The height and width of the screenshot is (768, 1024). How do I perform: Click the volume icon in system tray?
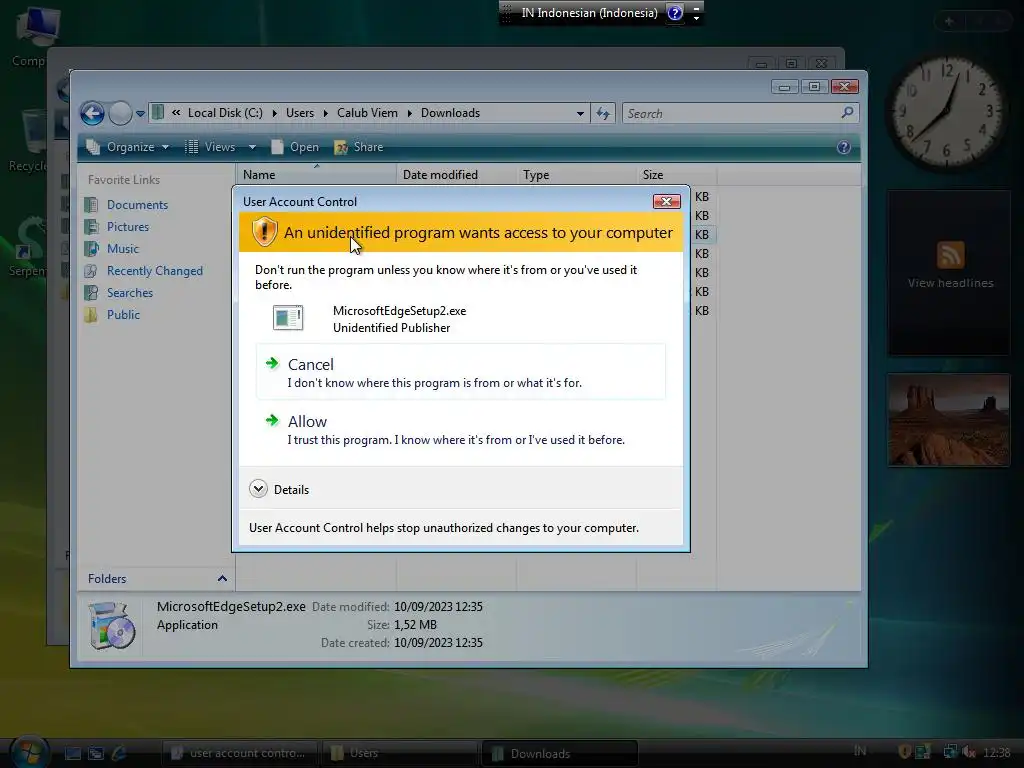pyautogui.click(x=969, y=752)
